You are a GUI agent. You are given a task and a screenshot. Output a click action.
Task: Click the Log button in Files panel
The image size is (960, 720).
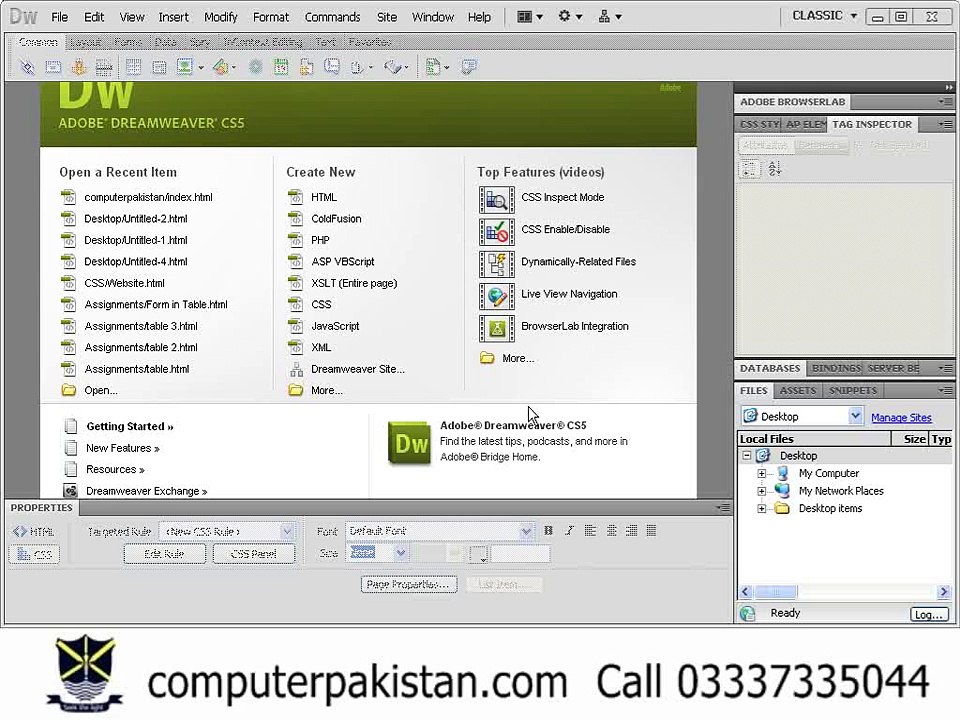coord(929,615)
